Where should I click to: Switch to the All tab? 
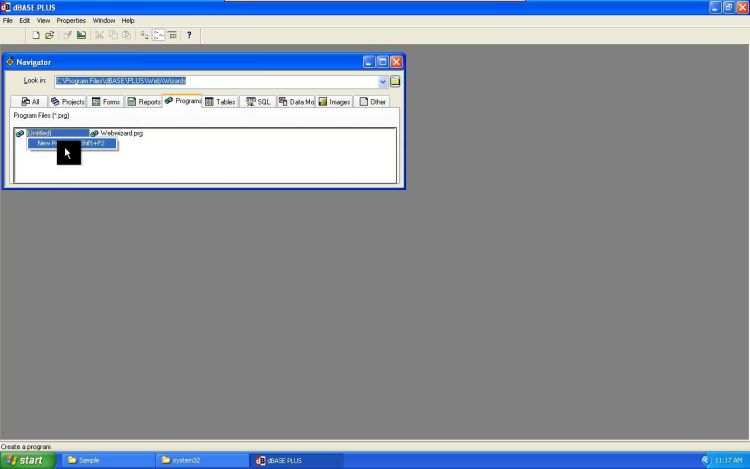click(x=29, y=102)
